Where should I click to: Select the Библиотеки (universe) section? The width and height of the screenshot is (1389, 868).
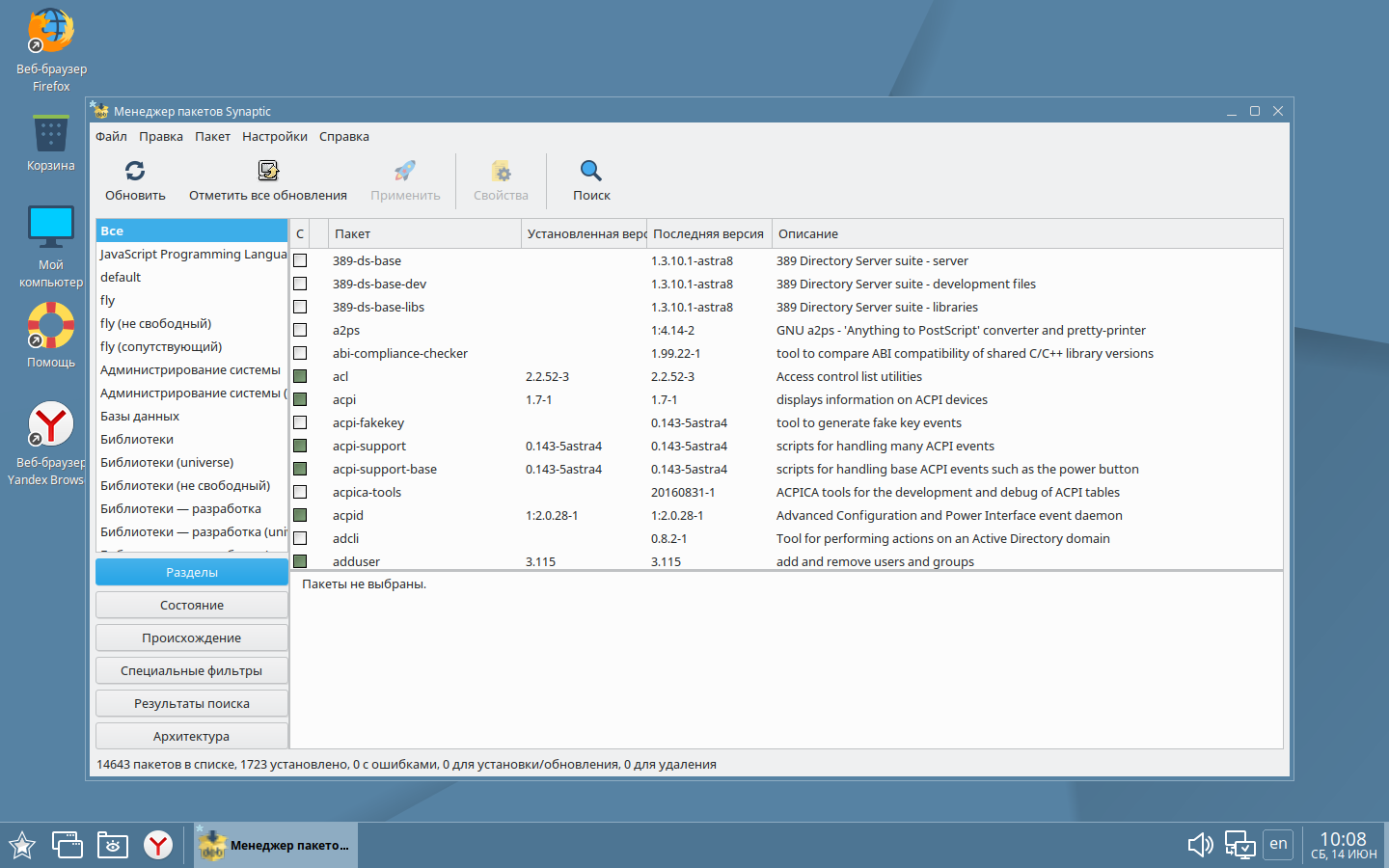[192, 462]
